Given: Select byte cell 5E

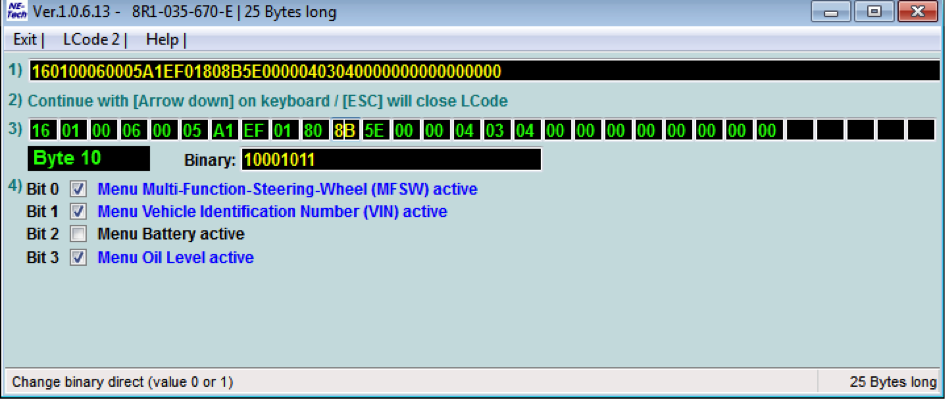Looking at the screenshot, I should (x=375, y=131).
